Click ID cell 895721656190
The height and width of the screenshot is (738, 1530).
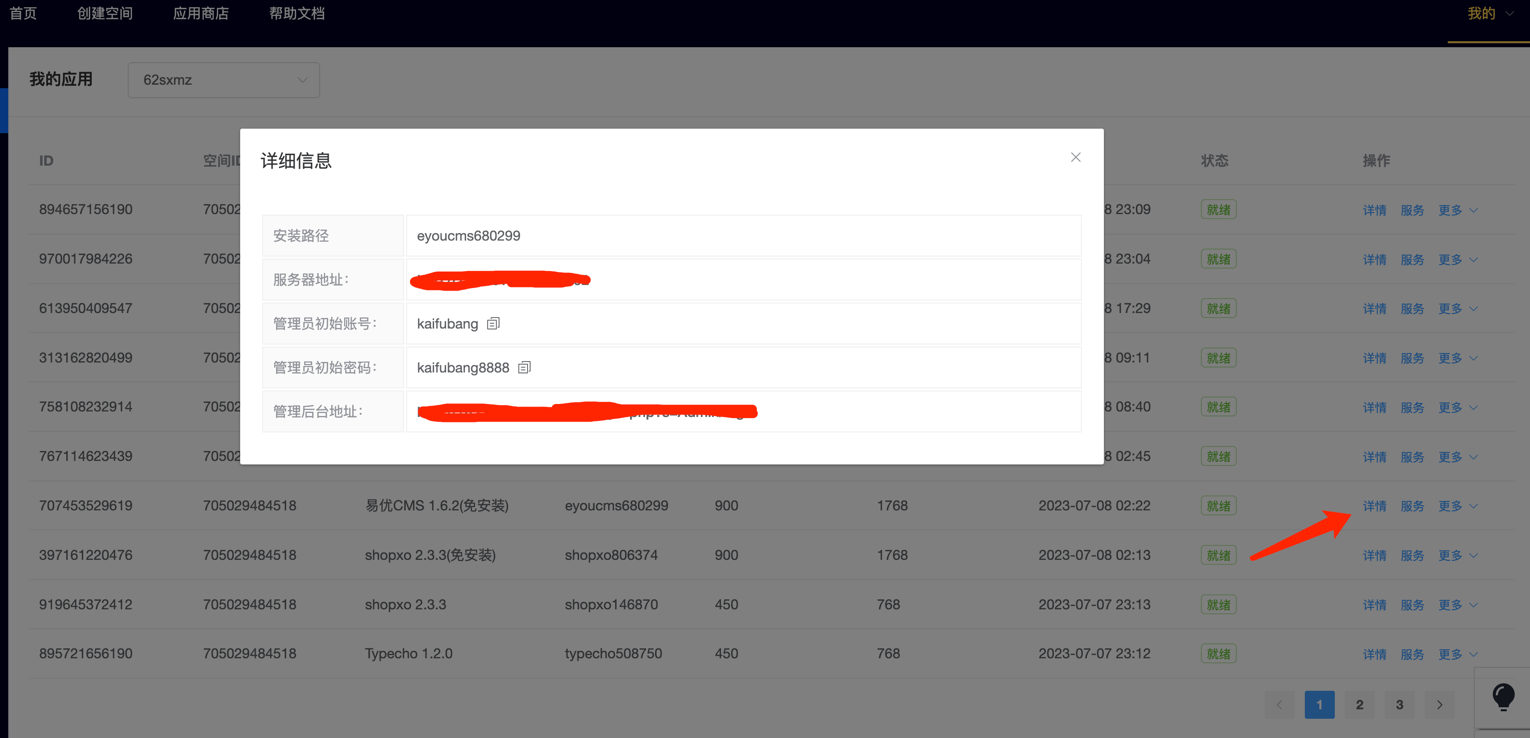86,654
